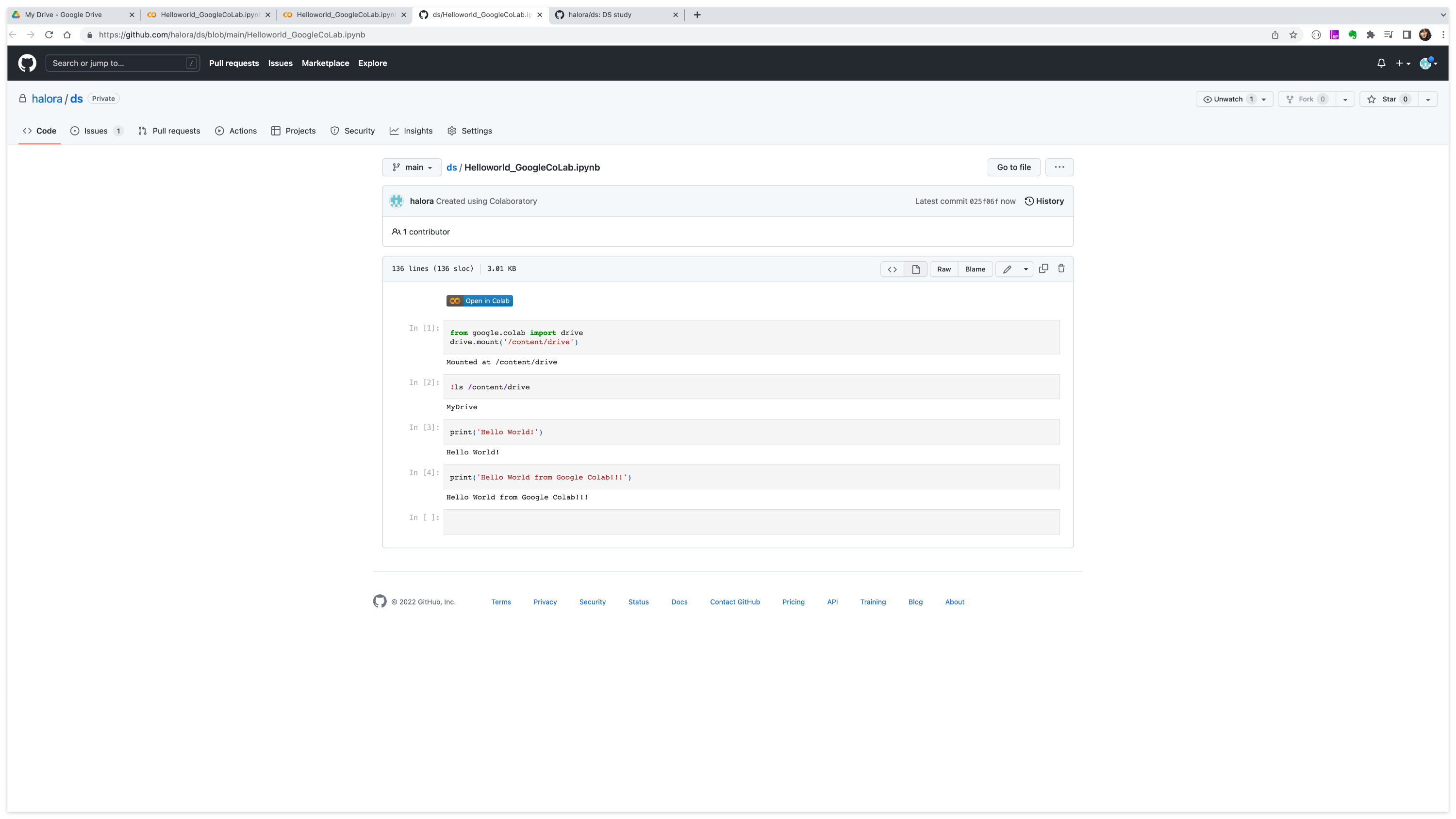Click the Fork button
This screenshot has width=1456, height=819.
click(1307, 99)
